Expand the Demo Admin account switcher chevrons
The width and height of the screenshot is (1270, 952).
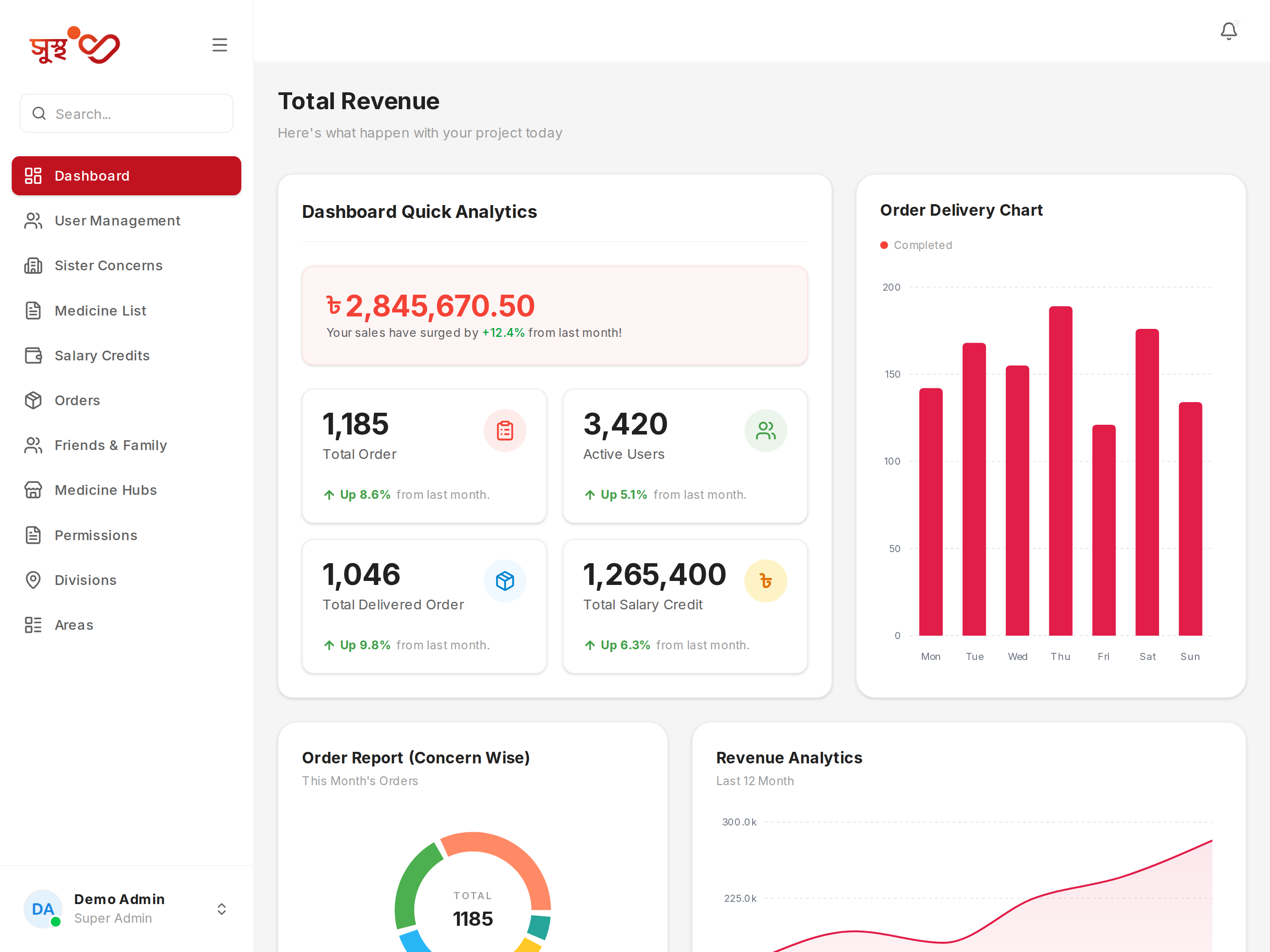[222, 909]
